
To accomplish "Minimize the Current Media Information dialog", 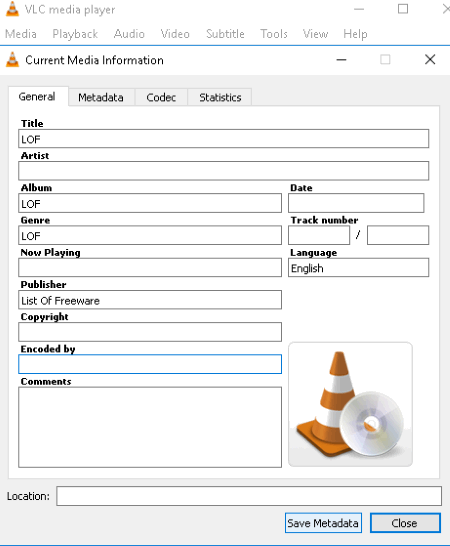I will [x=341, y=60].
